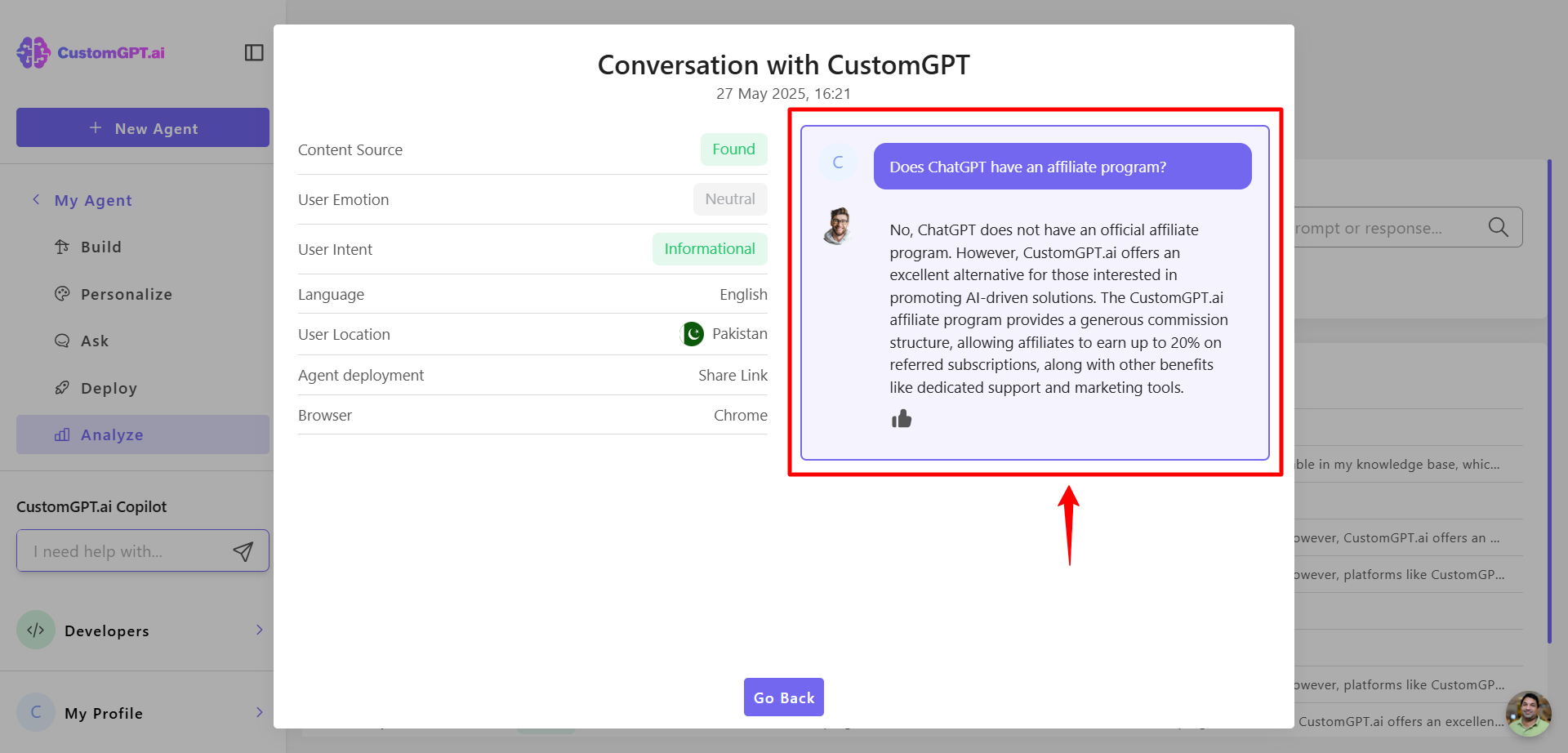
Task: Click the Chrome browser value
Action: pyautogui.click(x=741, y=415)
